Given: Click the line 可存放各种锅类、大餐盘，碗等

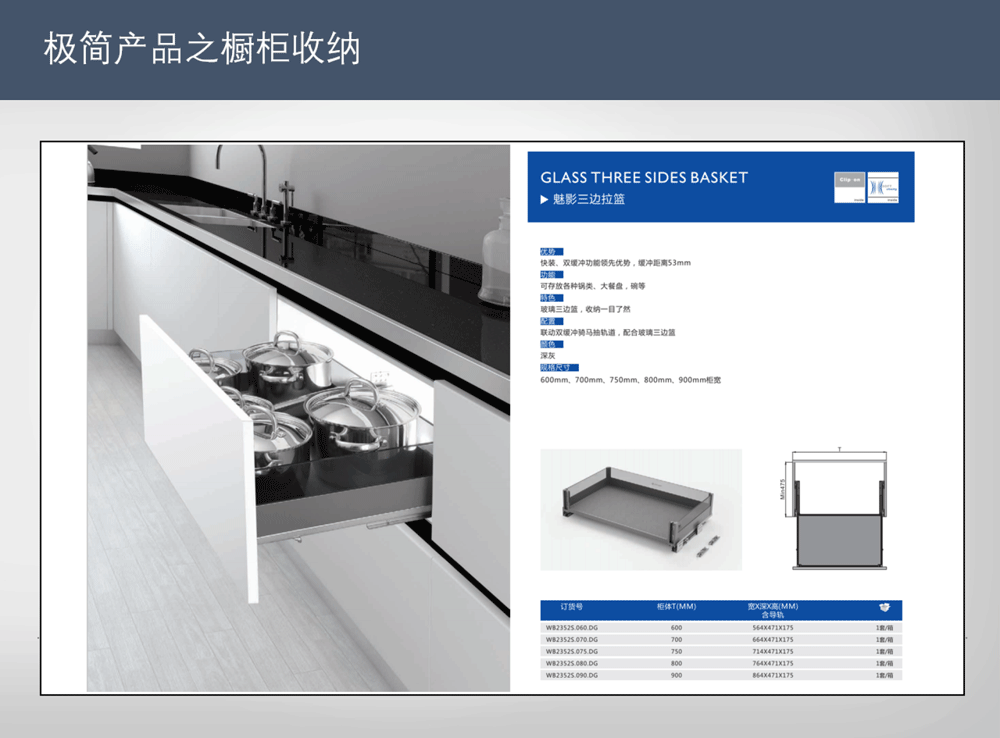Looking at the screenshot, I should point(592,286).
